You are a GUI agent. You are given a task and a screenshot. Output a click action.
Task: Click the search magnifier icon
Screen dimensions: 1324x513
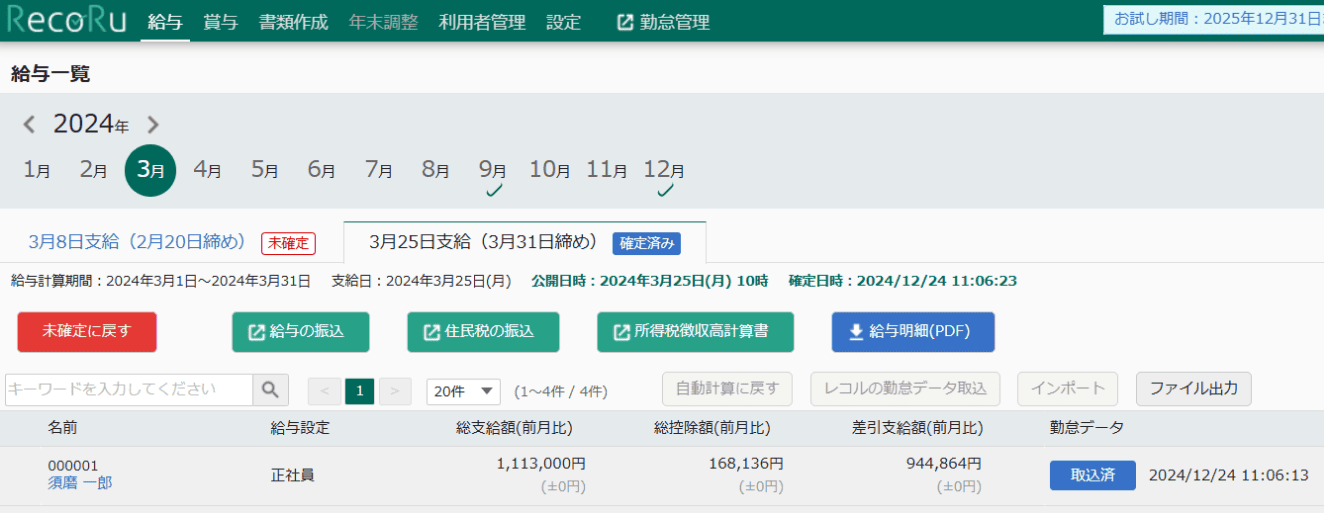270,389
